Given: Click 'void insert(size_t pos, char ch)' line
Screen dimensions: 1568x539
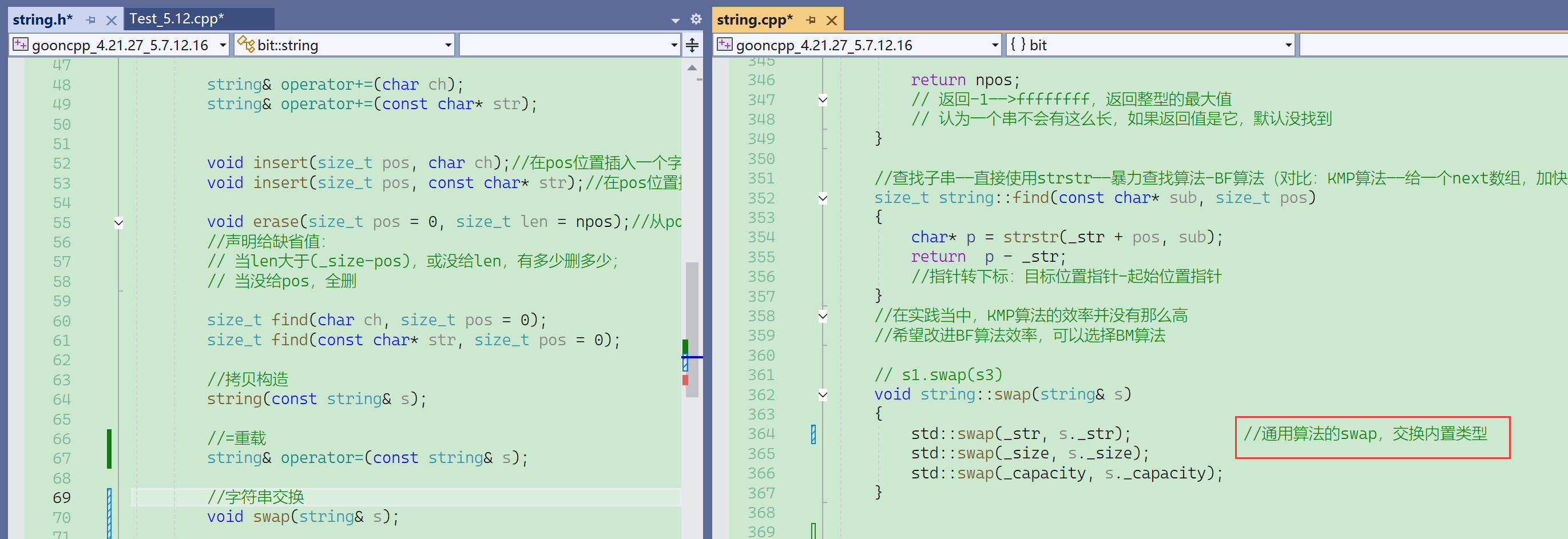Looking at the screenshot, I should tap(358, 163).
